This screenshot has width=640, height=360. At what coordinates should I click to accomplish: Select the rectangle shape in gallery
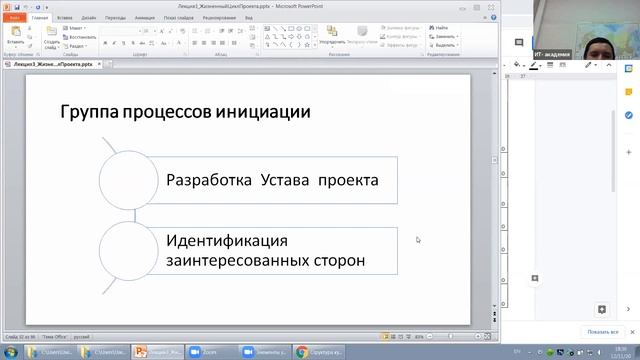coord(291,29)
